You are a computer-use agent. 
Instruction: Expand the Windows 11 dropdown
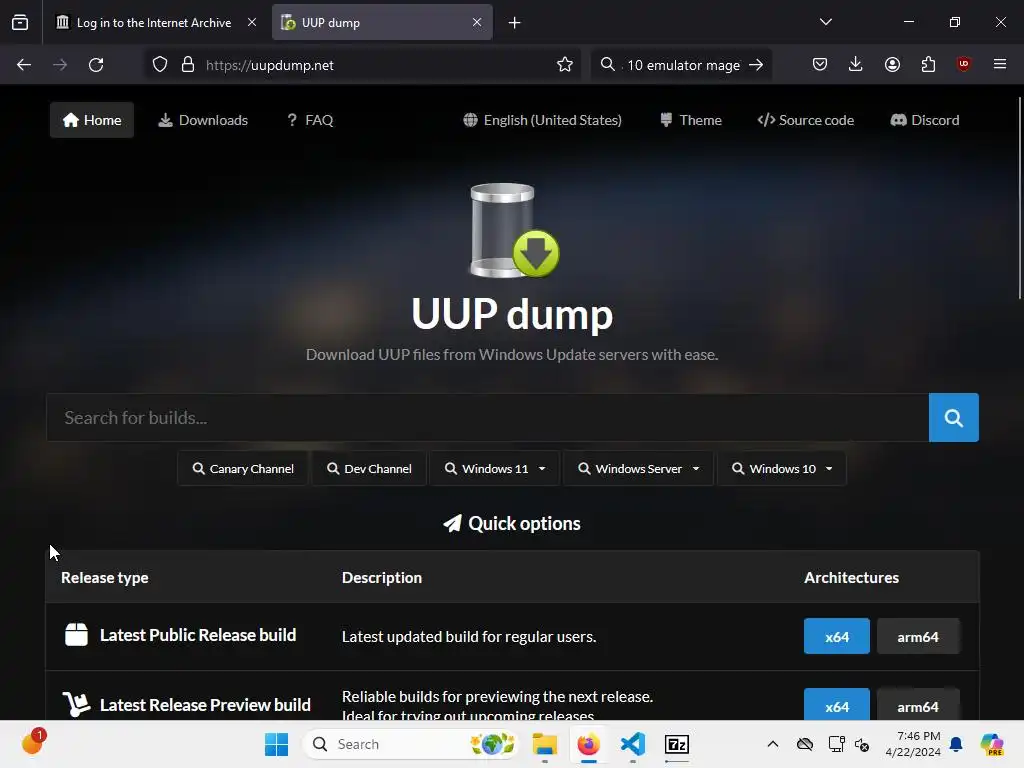[494, 469]
